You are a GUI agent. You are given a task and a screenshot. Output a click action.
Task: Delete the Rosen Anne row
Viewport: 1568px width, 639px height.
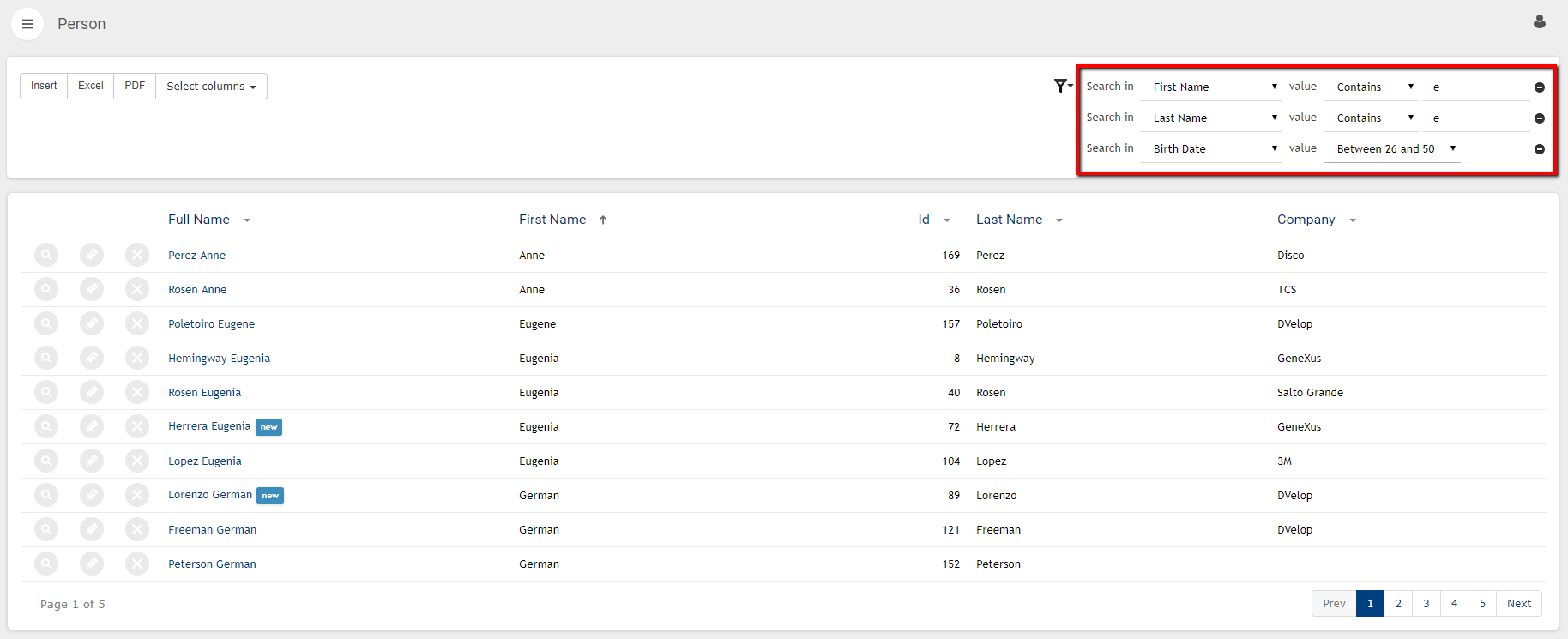[x=137, y=289]
